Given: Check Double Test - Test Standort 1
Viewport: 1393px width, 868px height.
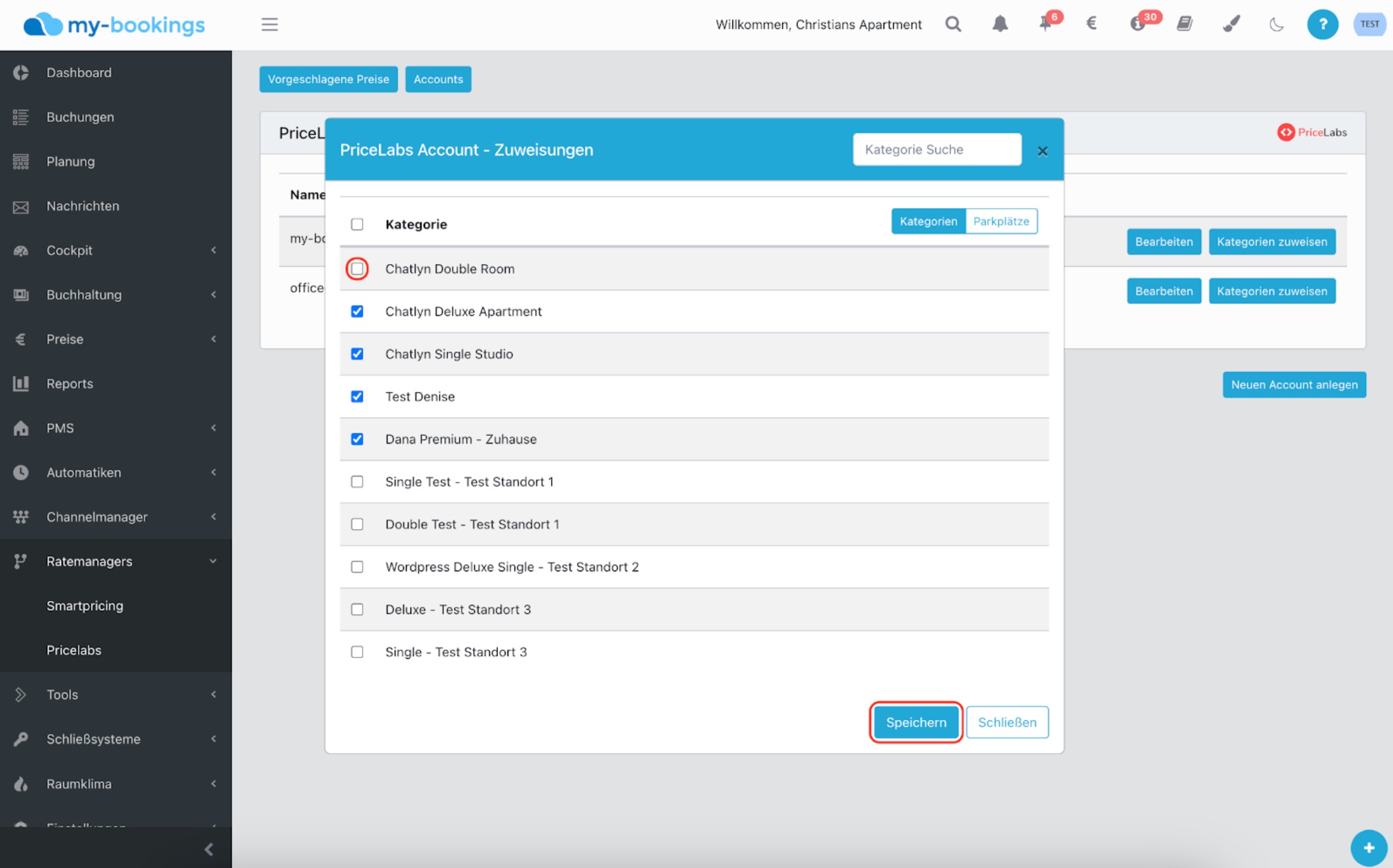Looking at the screenshot, I should point(357,524).
